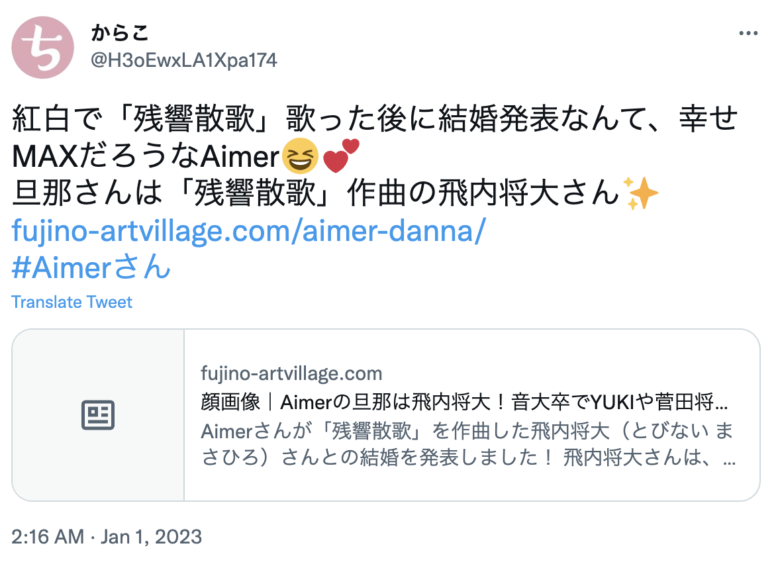Open the 2:16 AM timestamp

click(48, 537)
